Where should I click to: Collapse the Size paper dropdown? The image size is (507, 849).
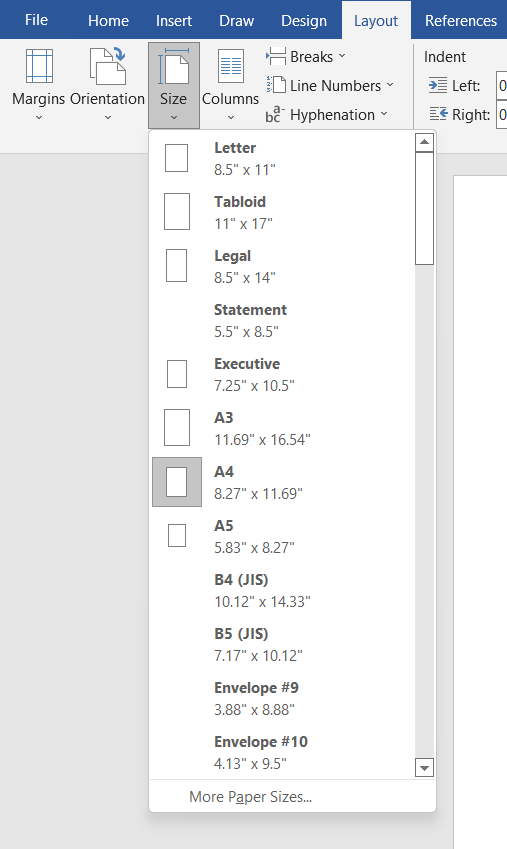[174, 86]
